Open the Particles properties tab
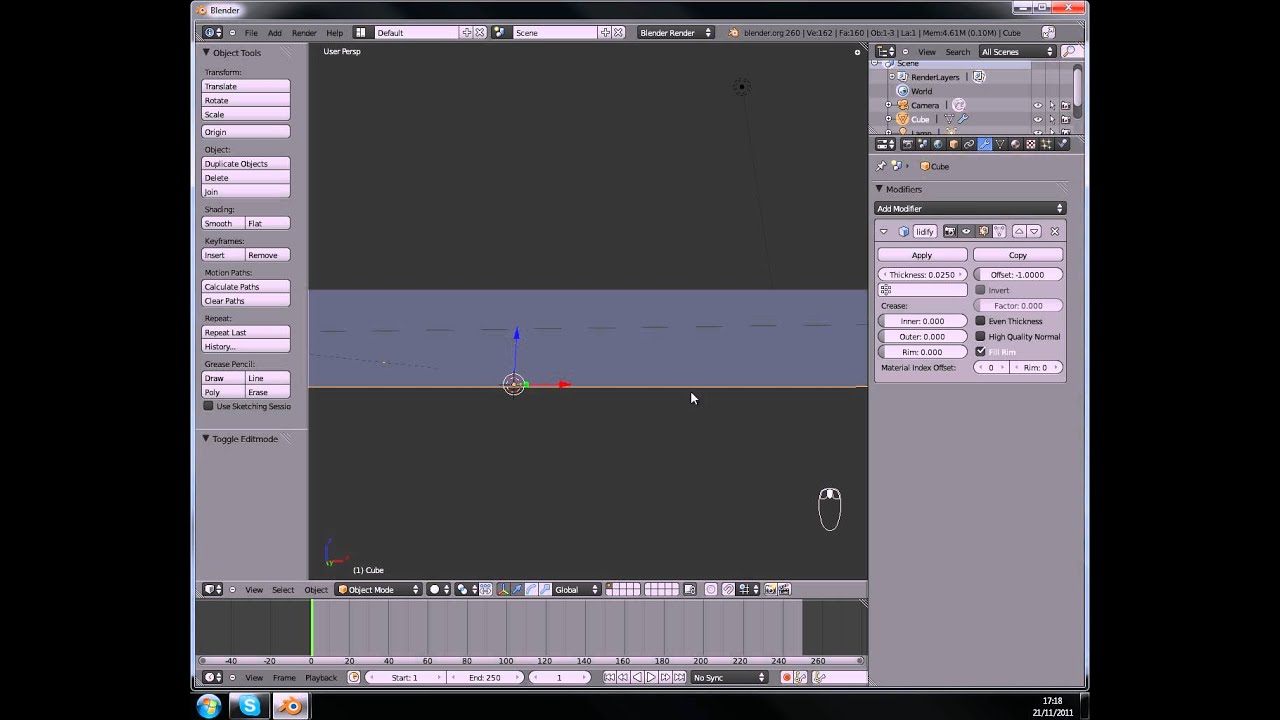Image resolution: width=1280 pixels, height=720 pixels. (1046, 144)
